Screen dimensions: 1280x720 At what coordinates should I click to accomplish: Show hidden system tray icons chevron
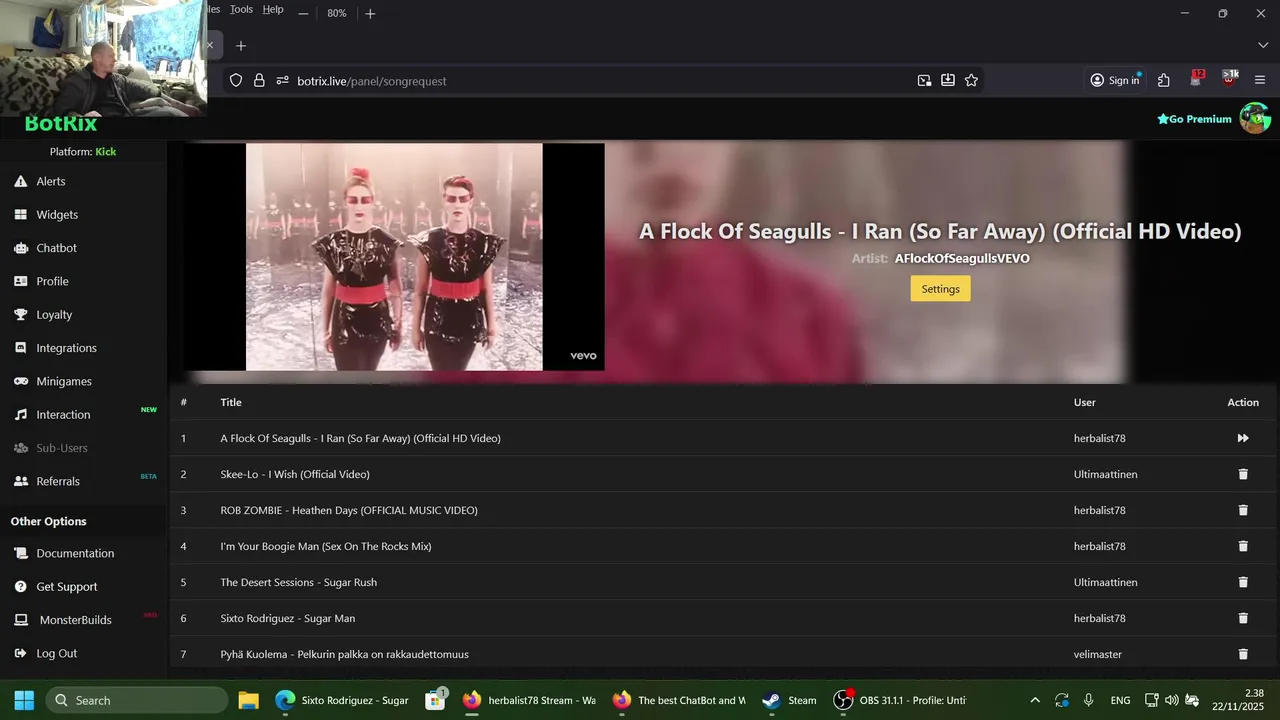tap(1035, 700)
